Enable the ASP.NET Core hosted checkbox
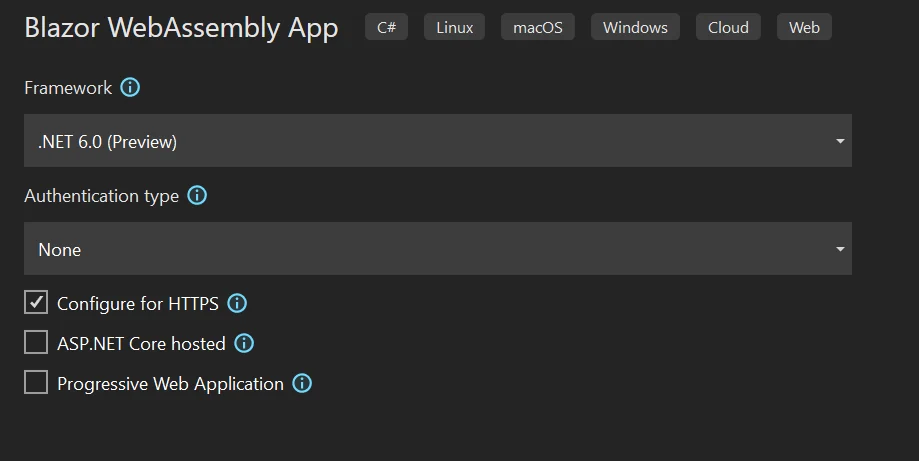919x461 pixels. tap(36, 342)
